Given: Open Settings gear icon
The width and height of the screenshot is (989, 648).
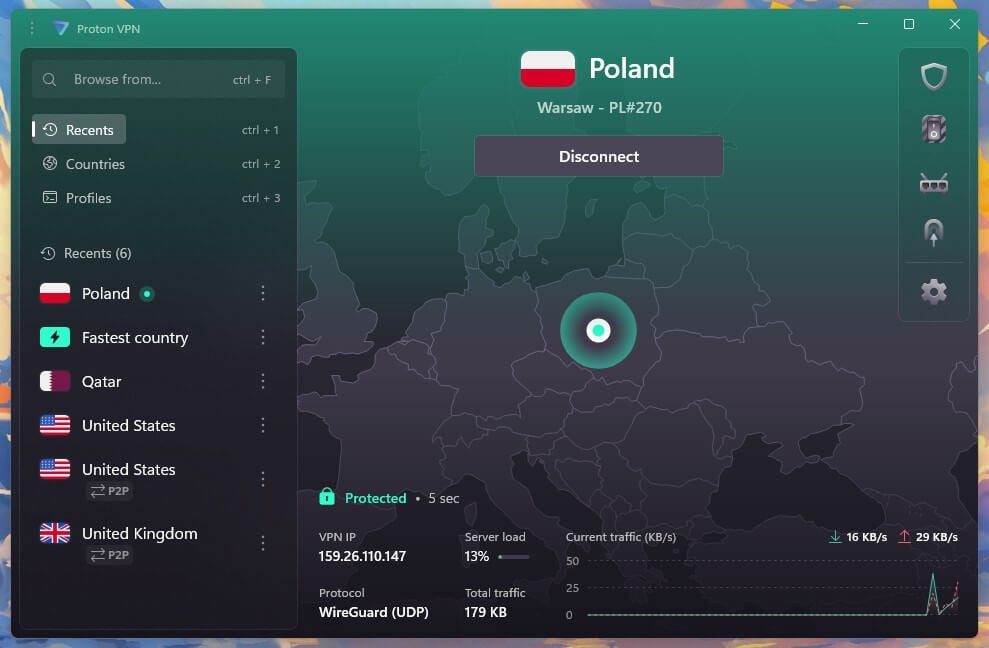Looking at the screenshot, I should coord(933,292).
